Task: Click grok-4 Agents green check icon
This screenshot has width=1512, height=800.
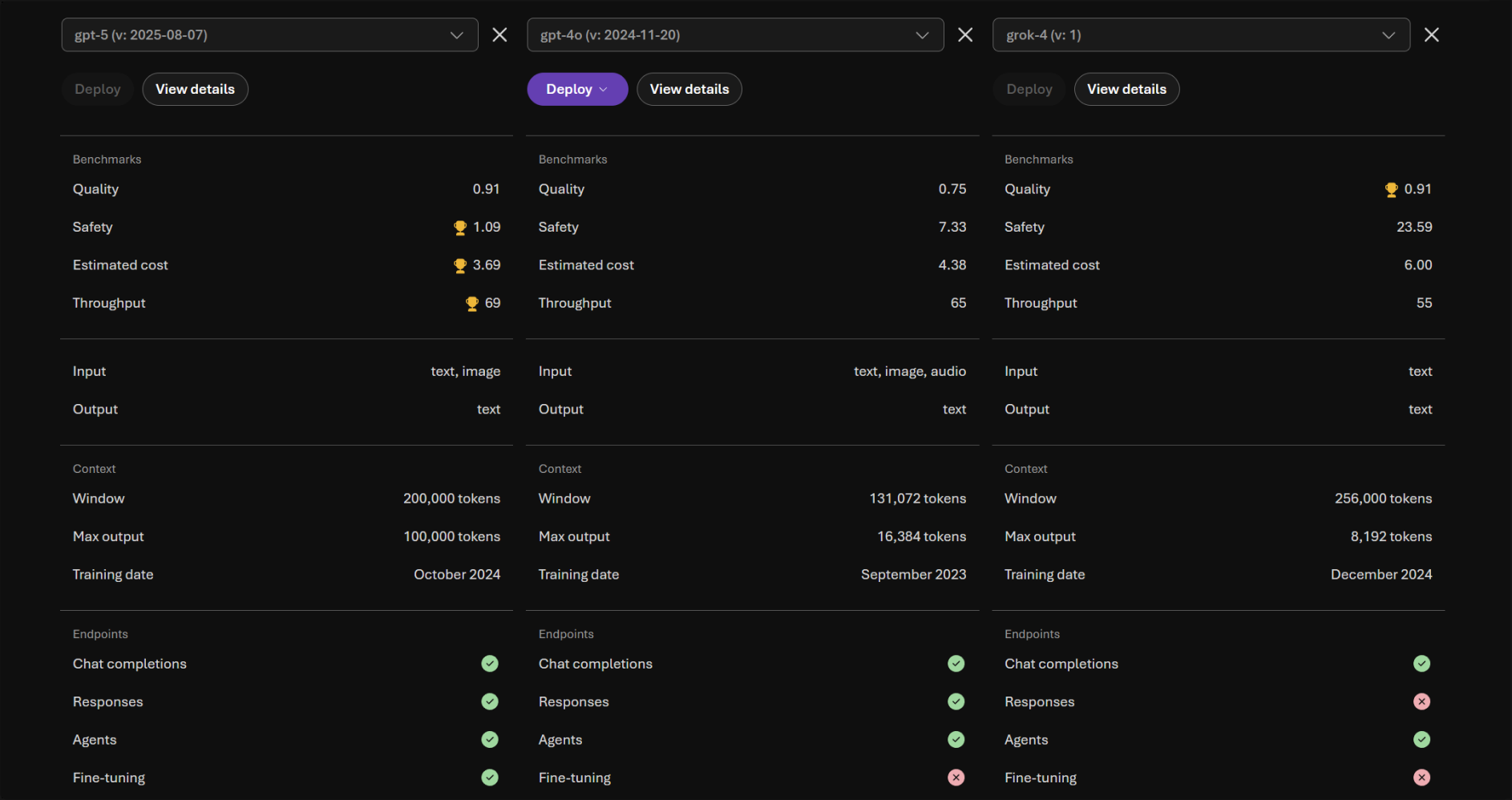Action: [1422, 739]
